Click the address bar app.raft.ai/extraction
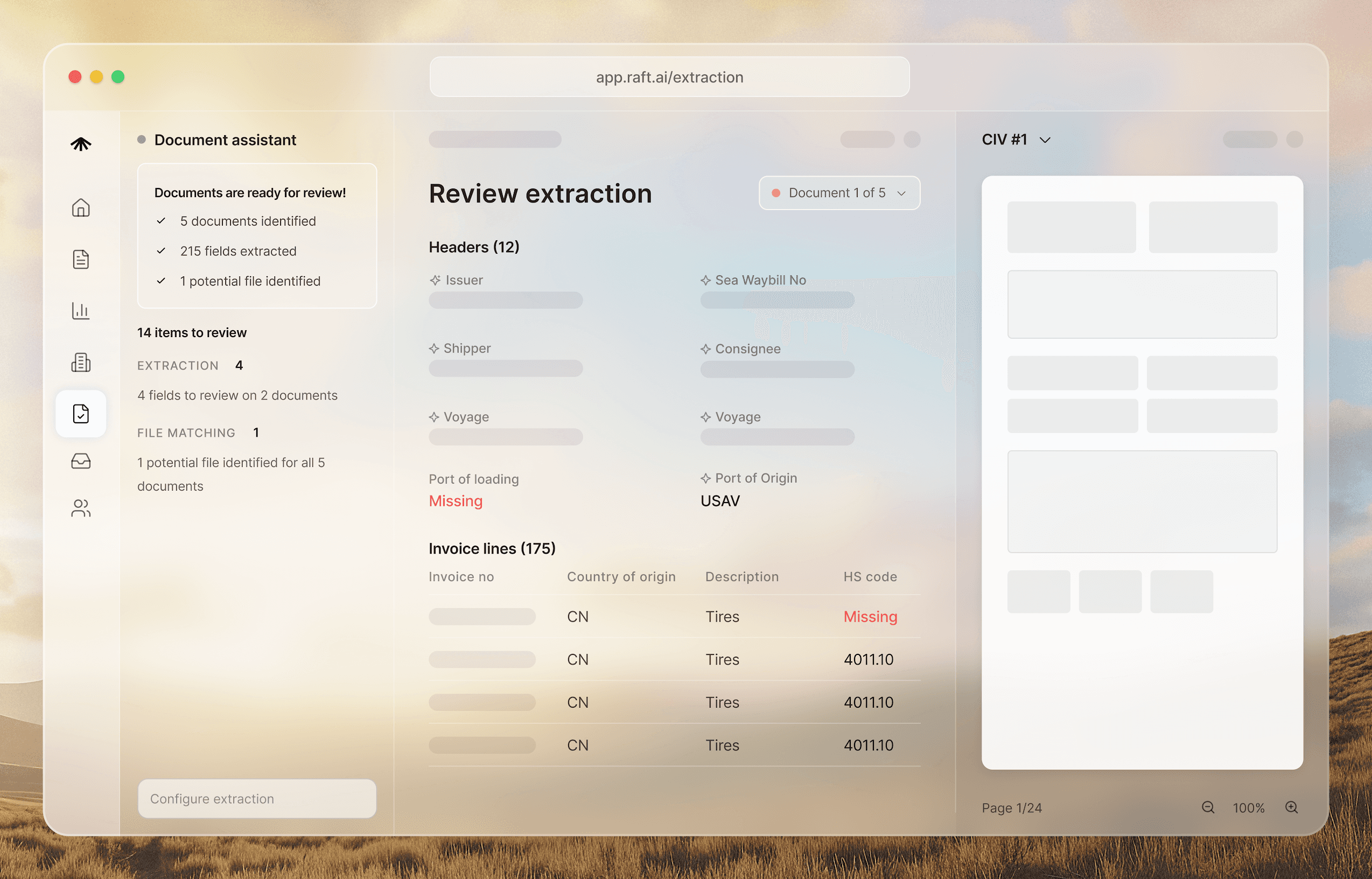 [669, 77]
